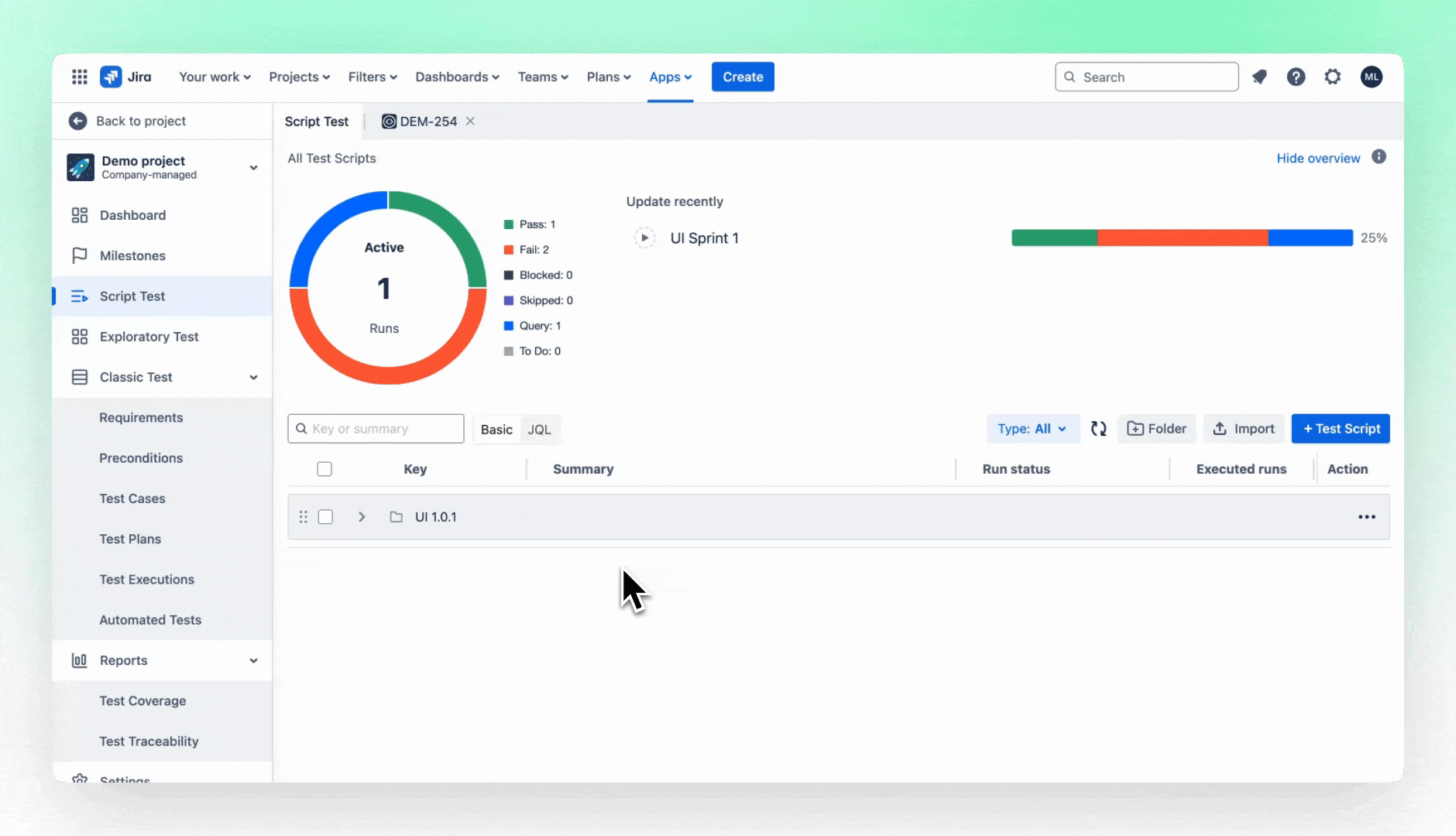Image resolution: width=1456 pixels, height=836 pixels.
Task: Switch to the DEM-254 tab
Action: click(x=419, y=121)
